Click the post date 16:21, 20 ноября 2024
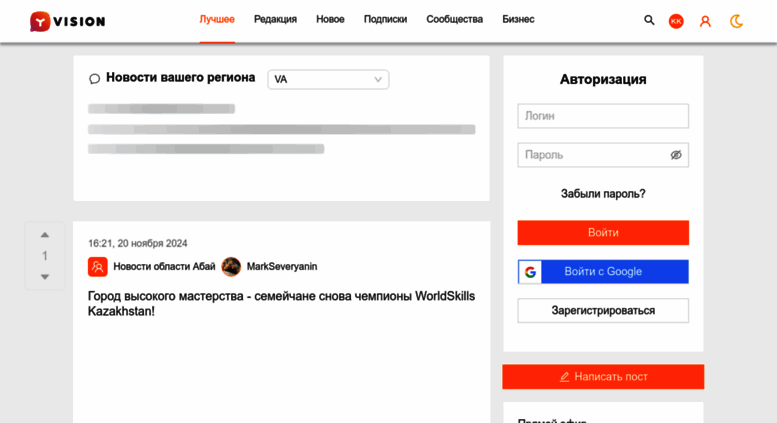This screenshot has width=777, height=423. pos(138,243)
